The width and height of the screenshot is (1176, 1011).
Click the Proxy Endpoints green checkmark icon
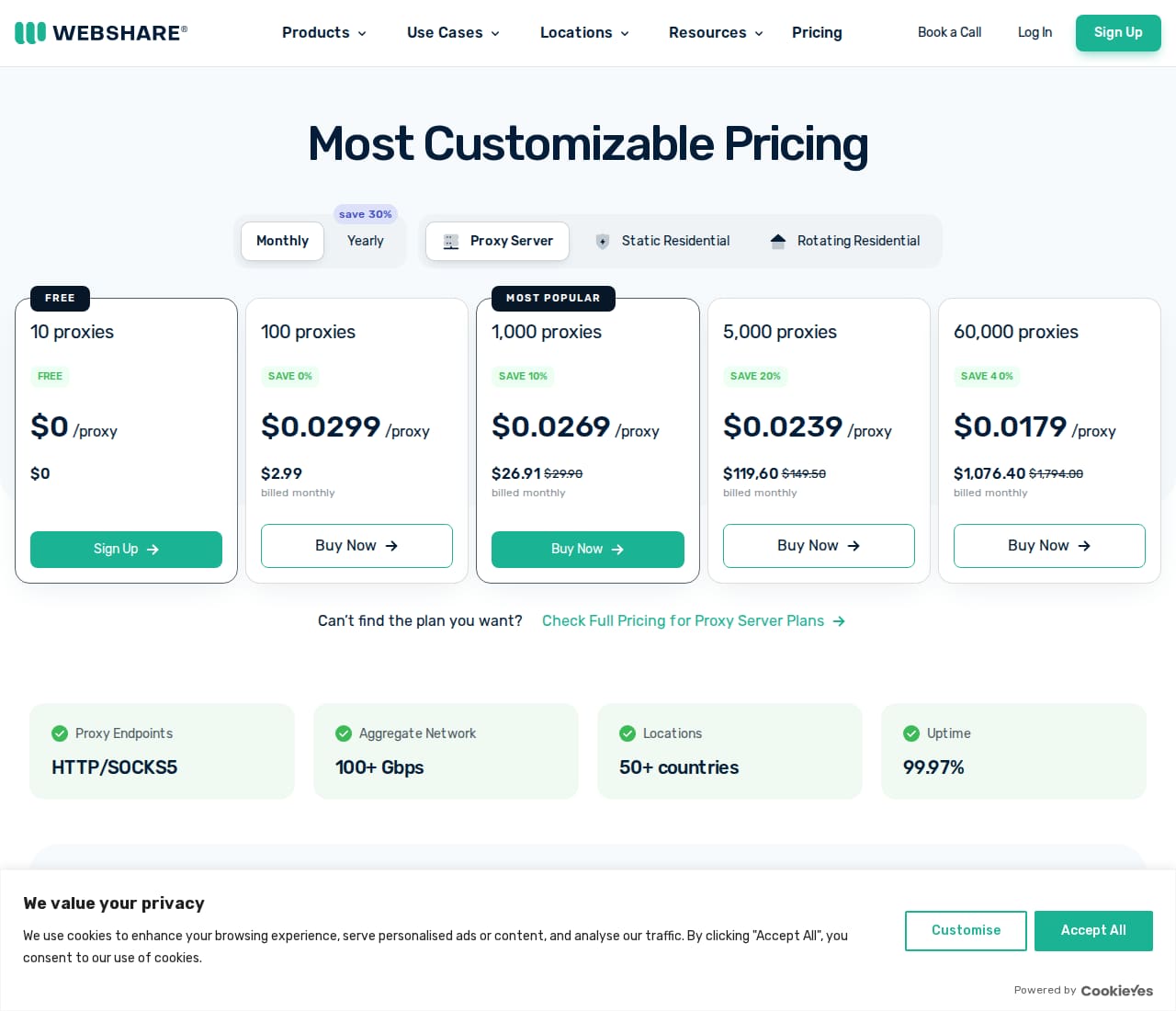point(60,733)
